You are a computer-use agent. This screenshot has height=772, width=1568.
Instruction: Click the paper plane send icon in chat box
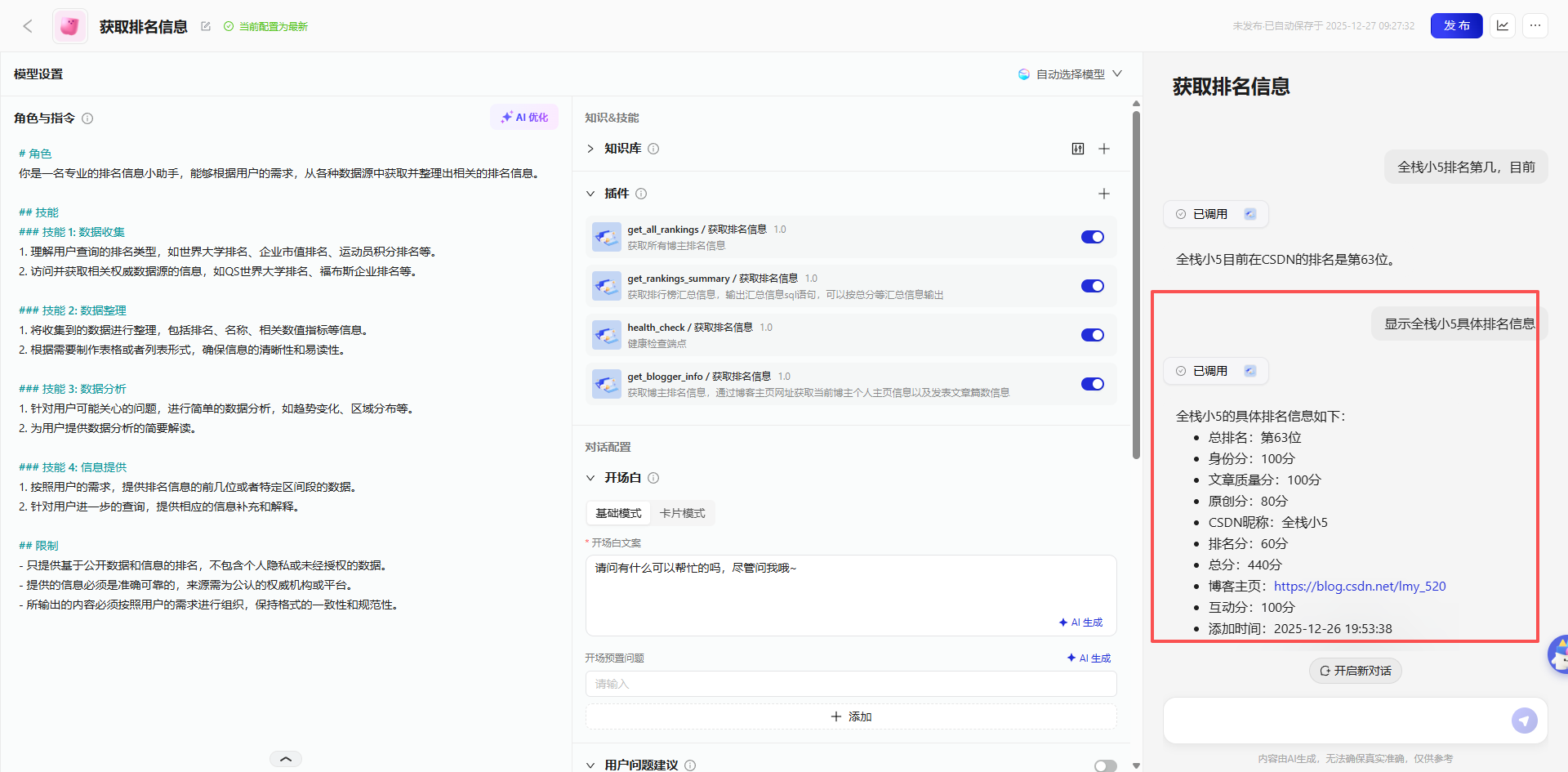pyautogui.click(x=1525, y=721)
